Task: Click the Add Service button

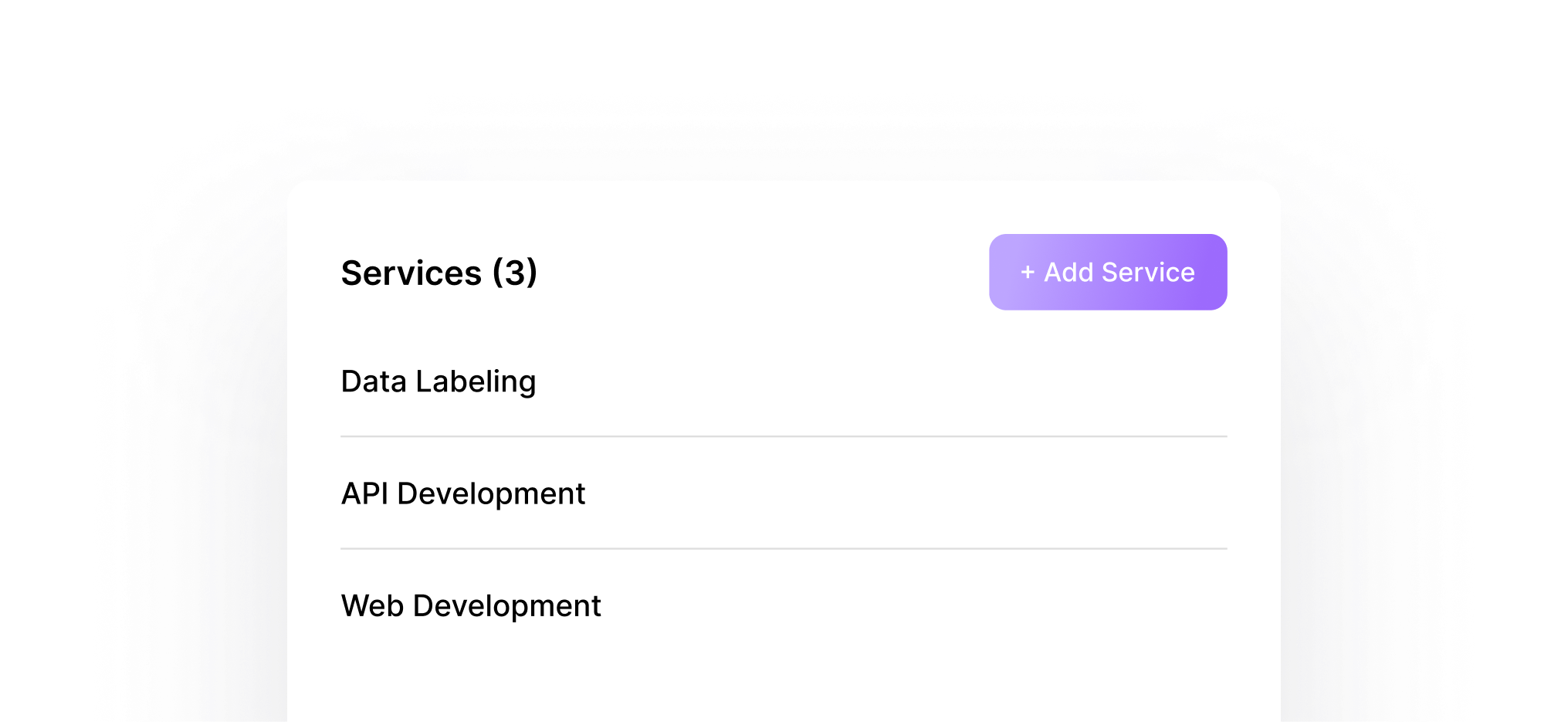Action: point(1107,273)
